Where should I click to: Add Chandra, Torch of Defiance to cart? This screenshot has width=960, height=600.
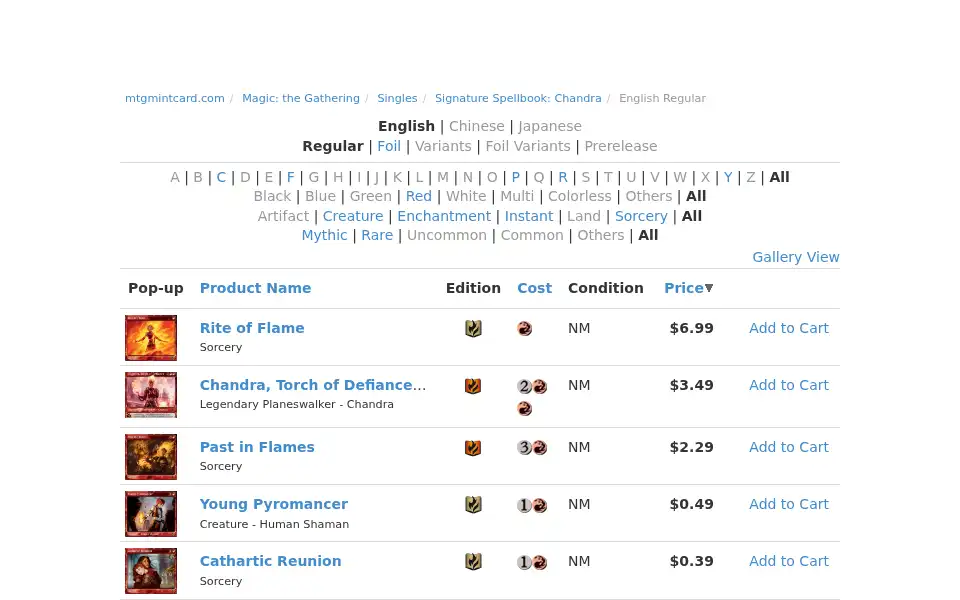tap(789, 385)
